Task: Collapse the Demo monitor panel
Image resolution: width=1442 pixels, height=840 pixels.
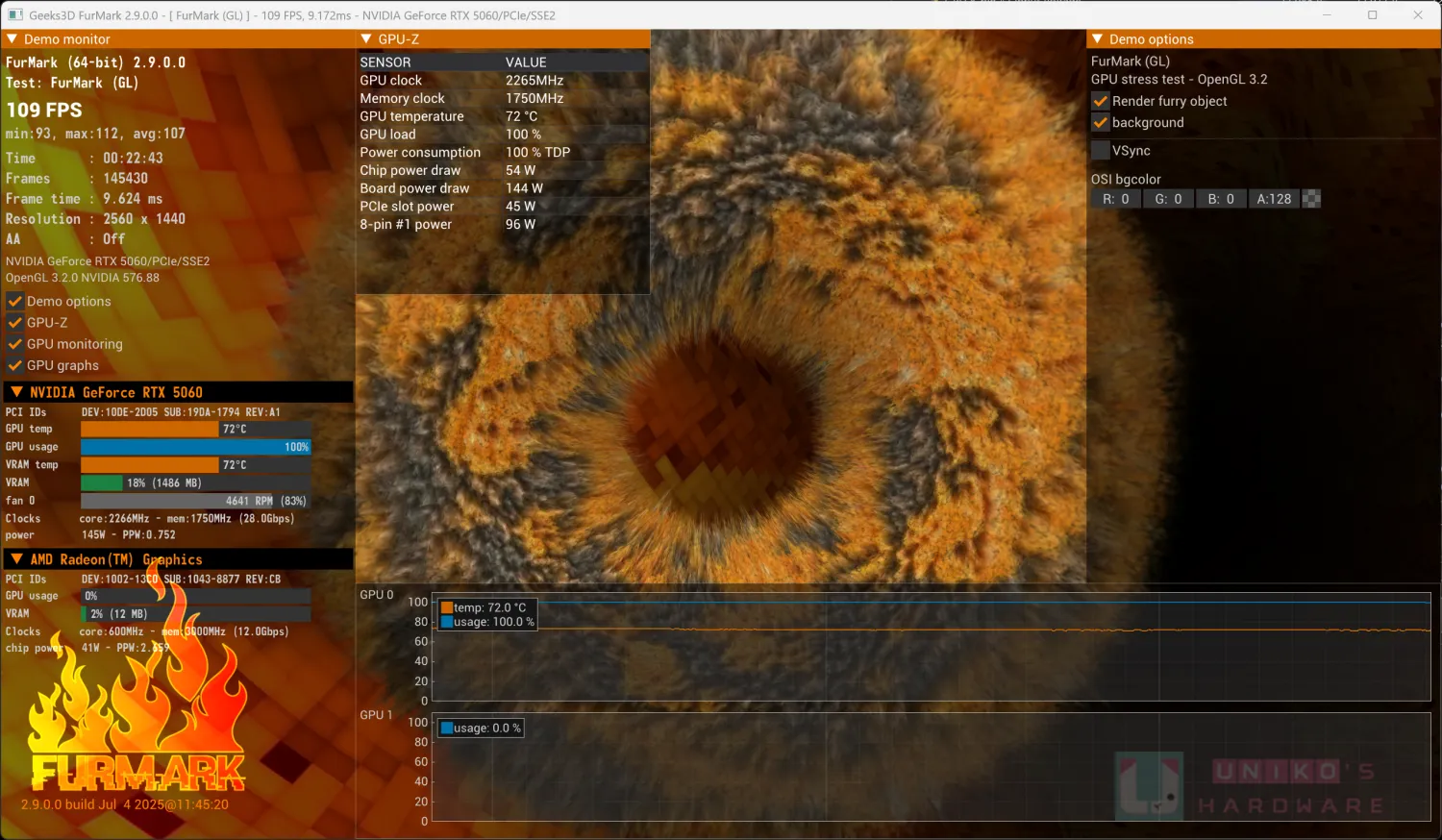Action: click(x=12, y=39)
